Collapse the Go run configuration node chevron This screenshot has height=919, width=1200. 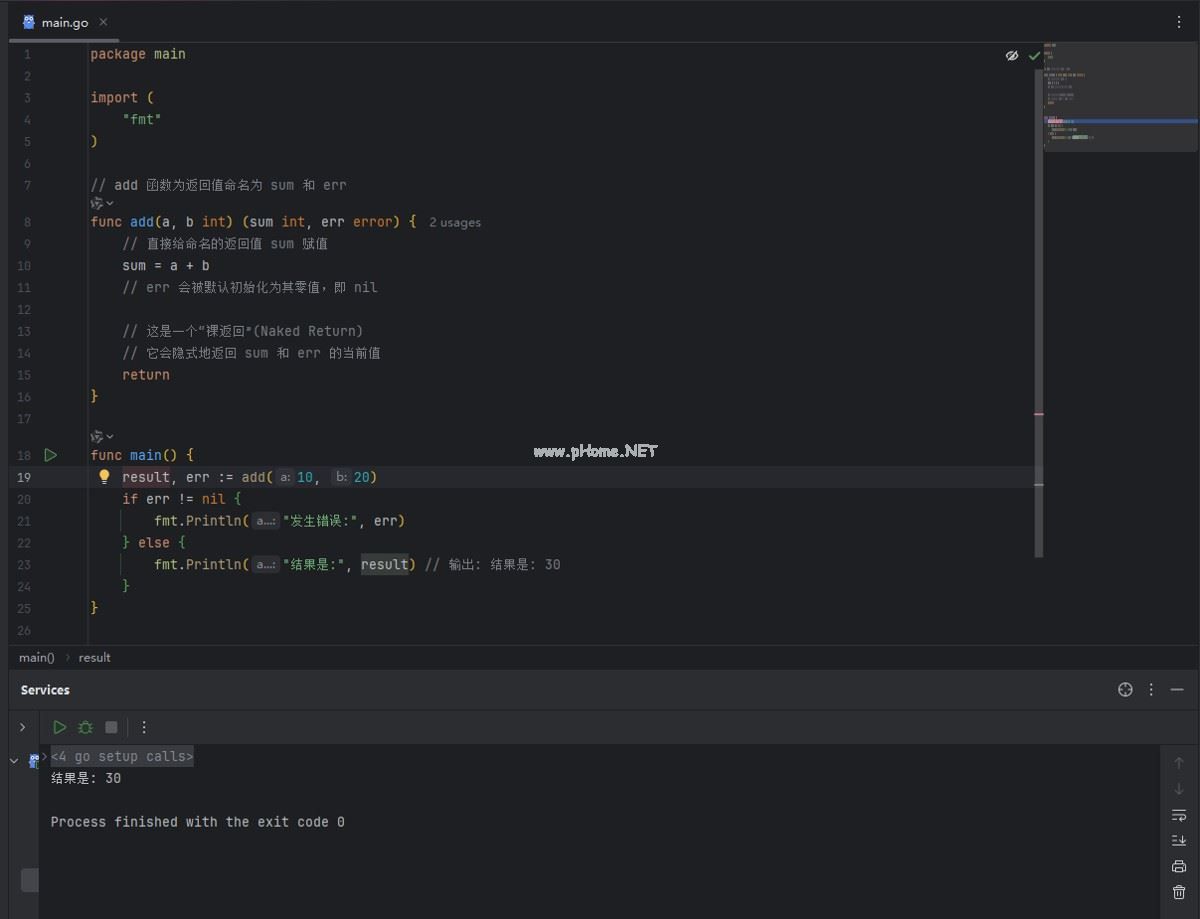pos(14,761)
